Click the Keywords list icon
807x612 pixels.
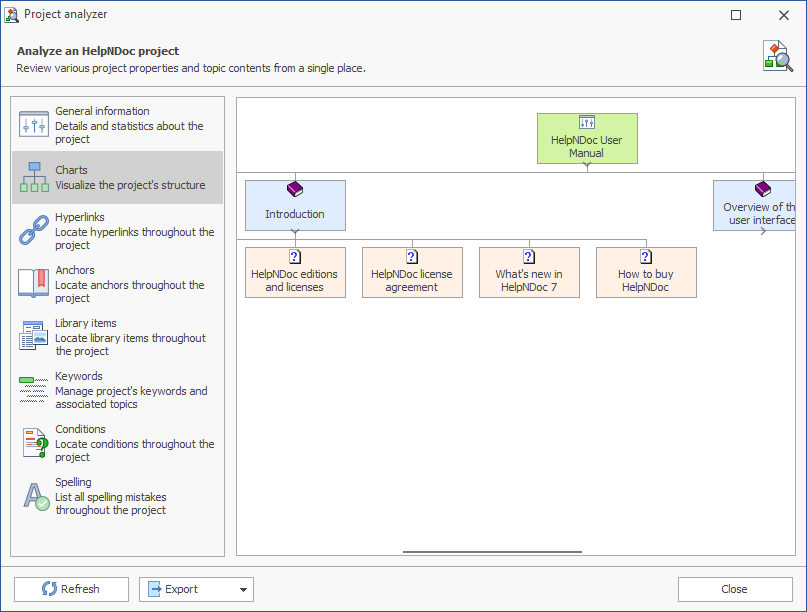click(x=34, y=389)
